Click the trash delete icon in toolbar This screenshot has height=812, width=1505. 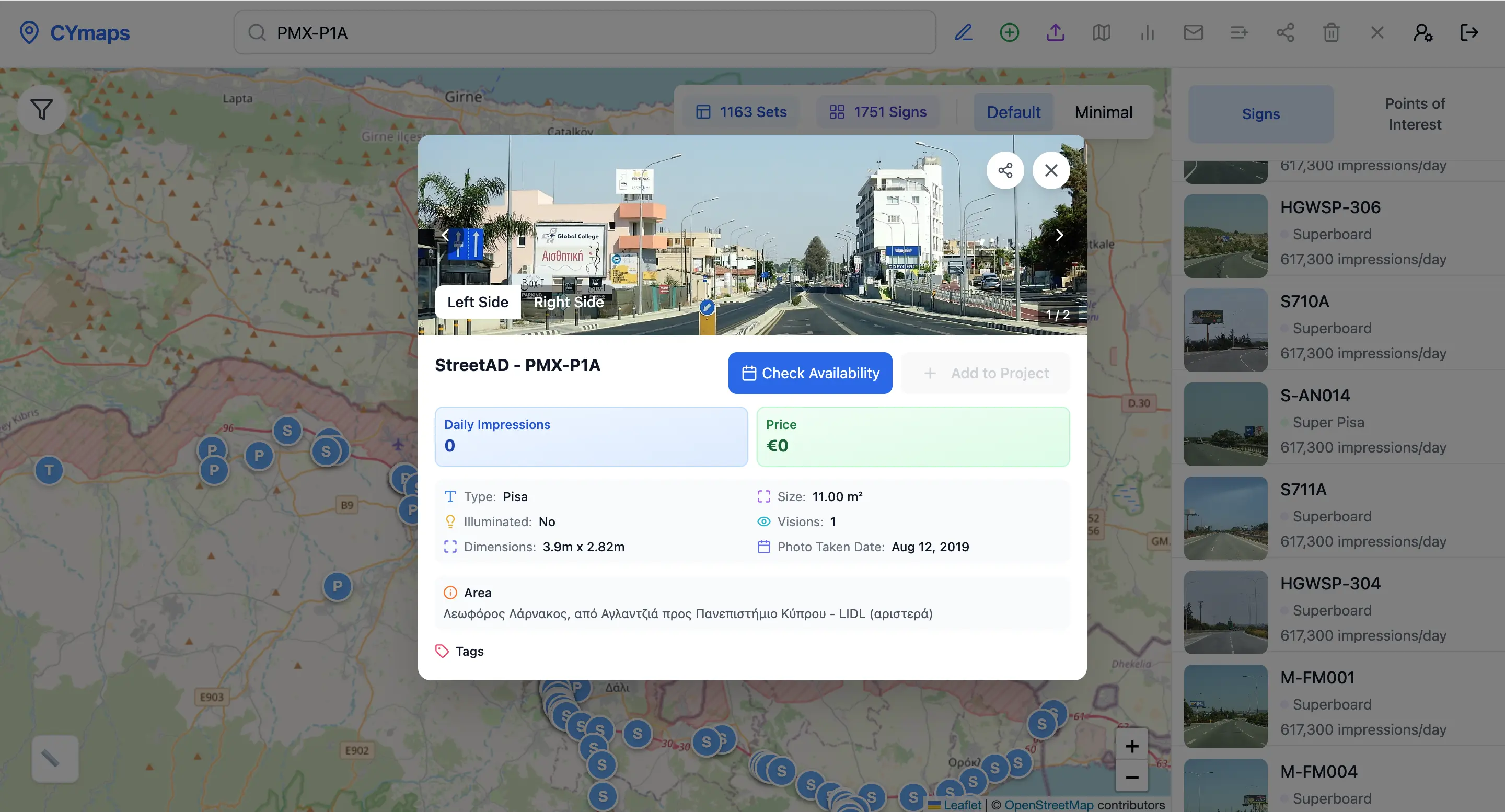1331,33
